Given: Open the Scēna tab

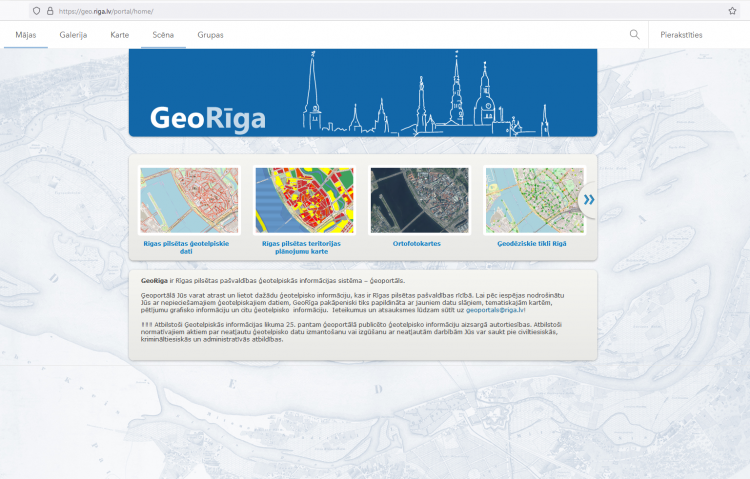Looking at the screenshot, I should coord(163,35).
